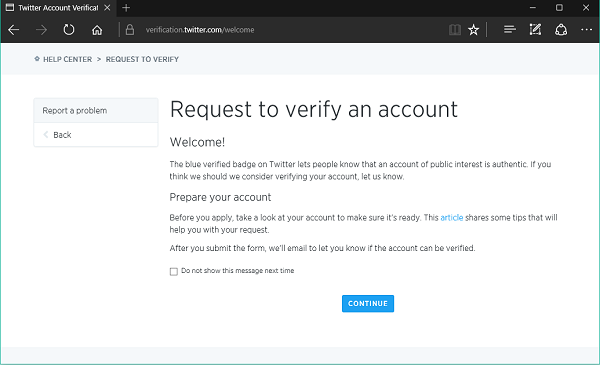
Task: Go back with the browser back arrow
Action: click(x=14, y=30)
